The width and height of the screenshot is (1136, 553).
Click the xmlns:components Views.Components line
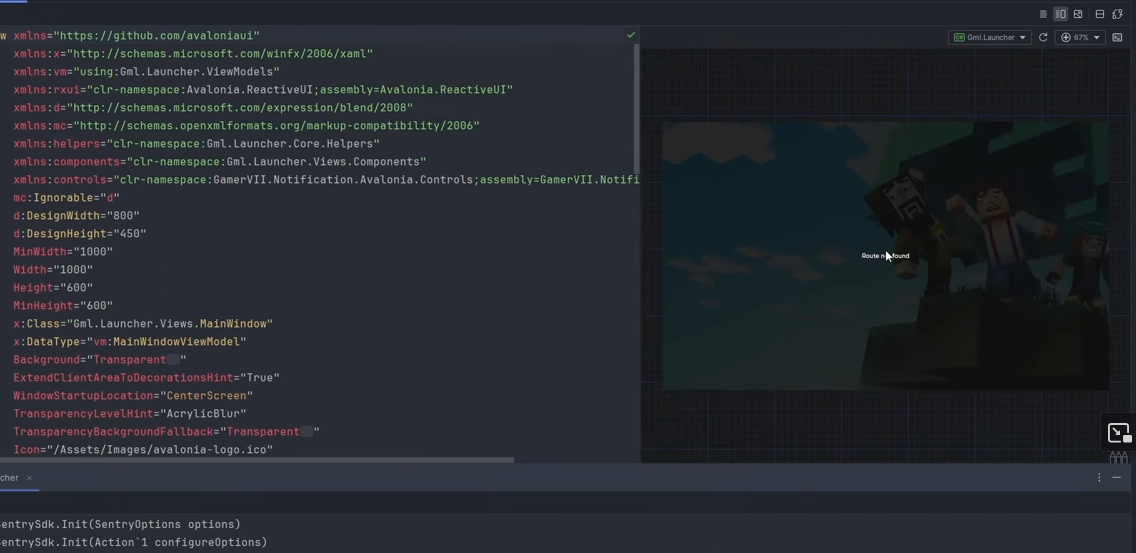click(x=220, y=162)
